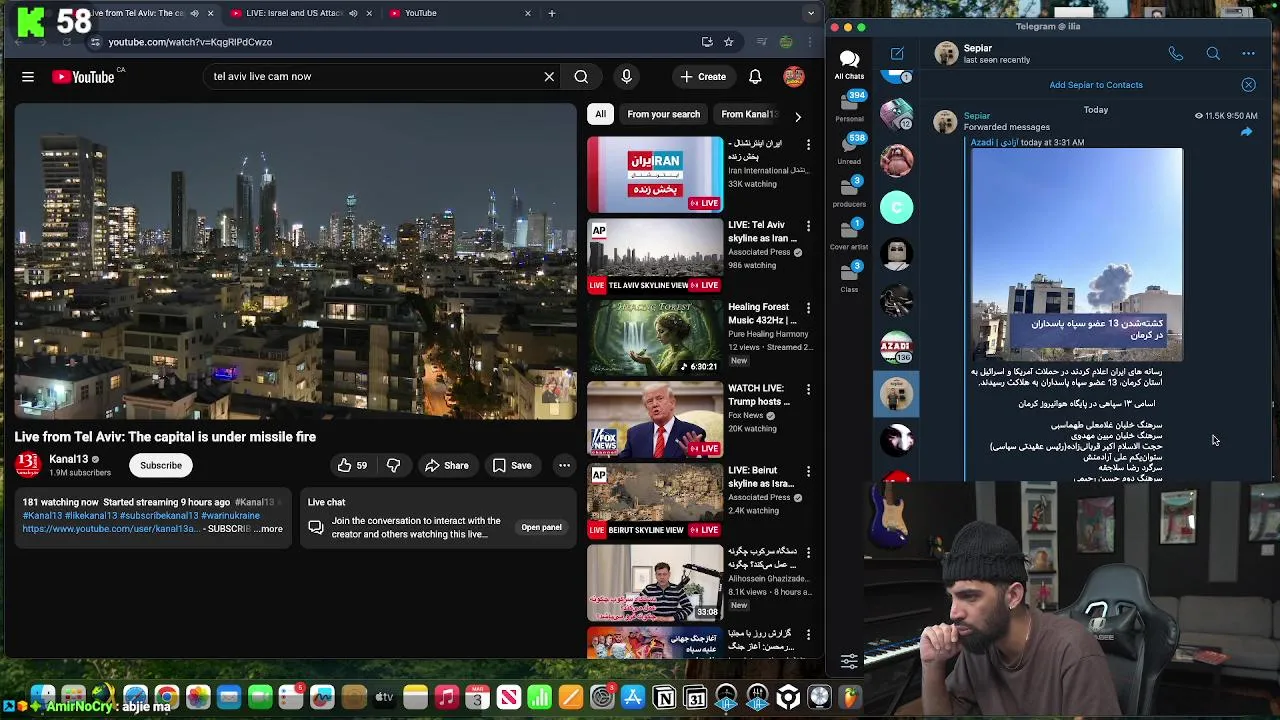Open options for Beirut skyline video

coord(808,471)
